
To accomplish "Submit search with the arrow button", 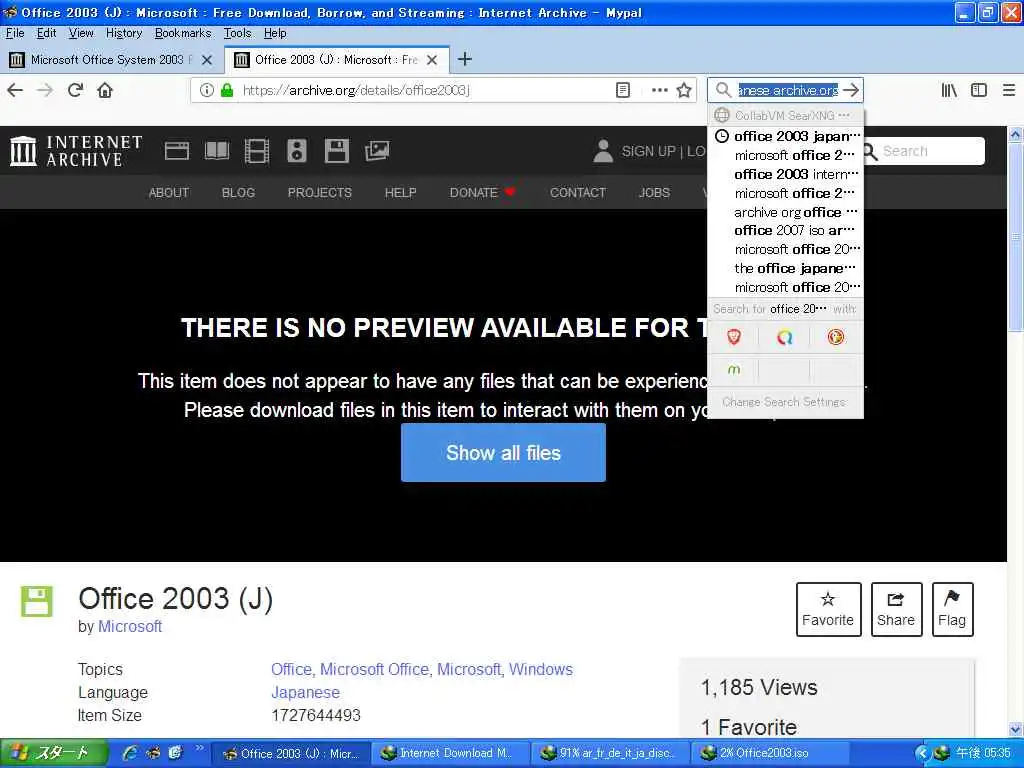I will pos(851,90).
